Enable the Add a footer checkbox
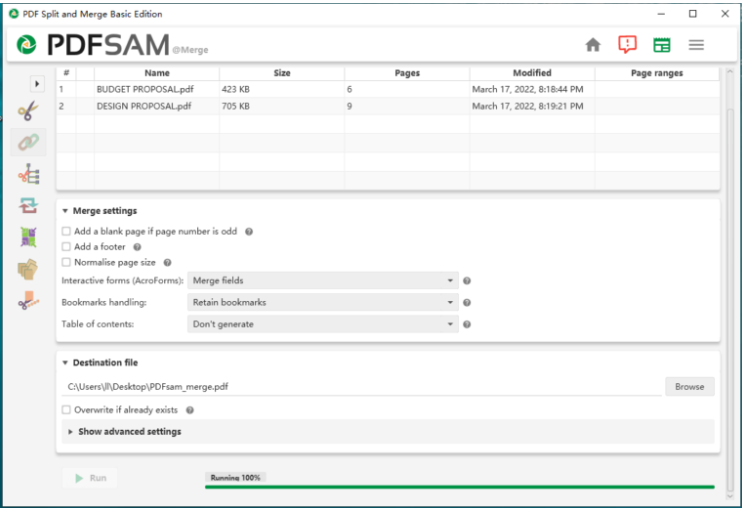742x508 pixels. 66,247
